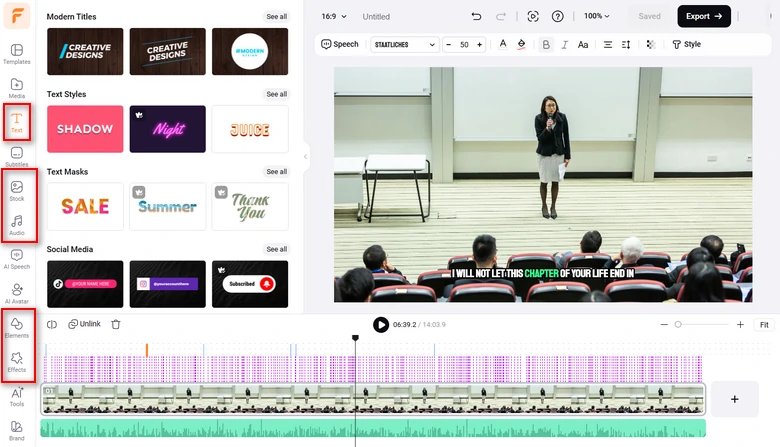This screenshot has height=447, width=780.
Task: Click the Speech button in toolbar
Action: (340, 44)
